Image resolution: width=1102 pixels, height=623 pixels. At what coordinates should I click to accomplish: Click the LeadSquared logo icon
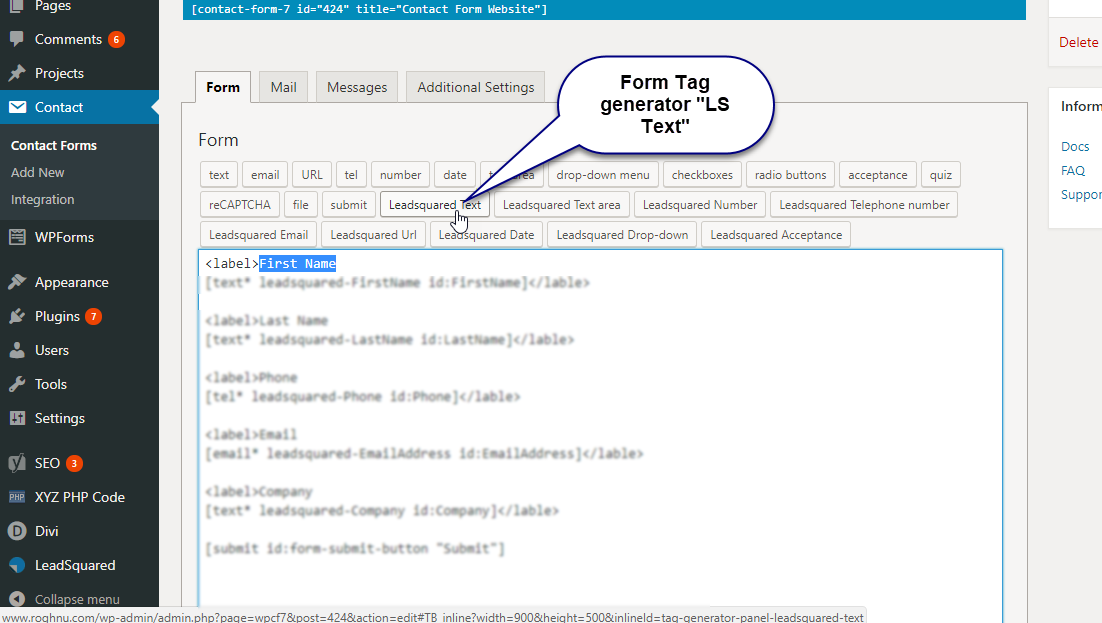[17, 565]
